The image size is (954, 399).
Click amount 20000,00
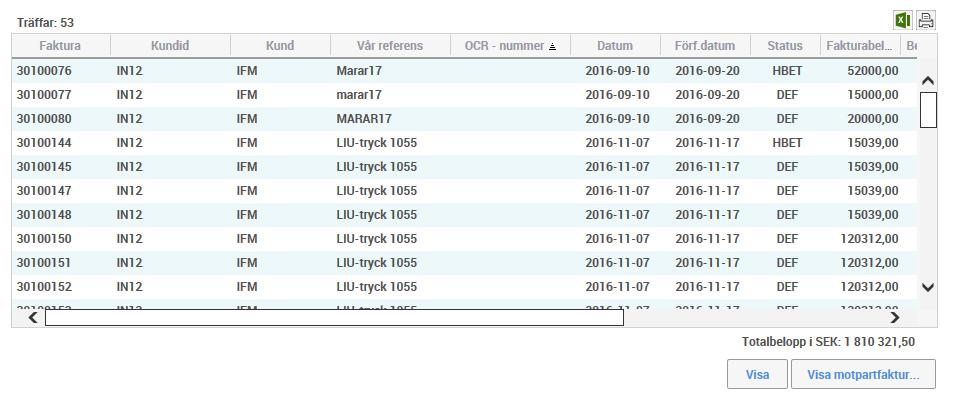872,119
